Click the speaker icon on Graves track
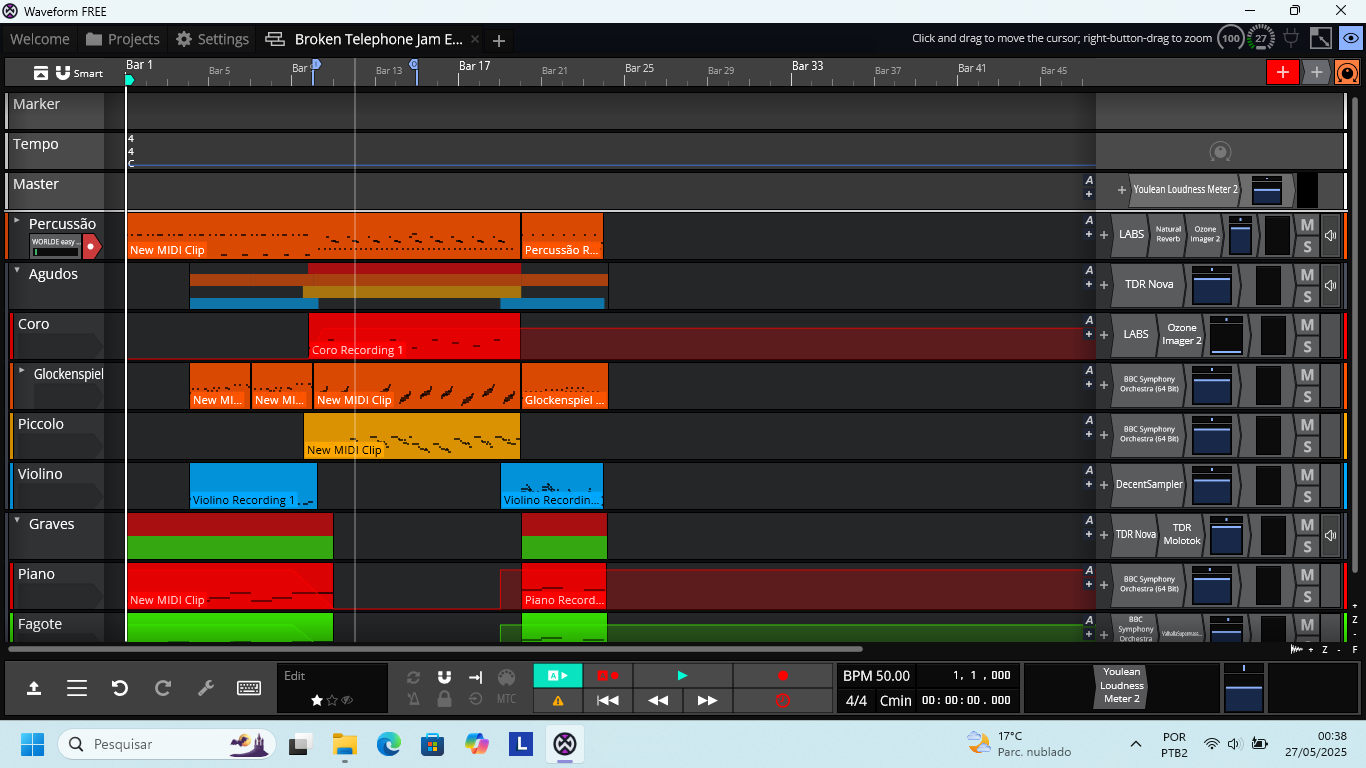Viewport: 1366px width, 768px height. coord(1331,535)
